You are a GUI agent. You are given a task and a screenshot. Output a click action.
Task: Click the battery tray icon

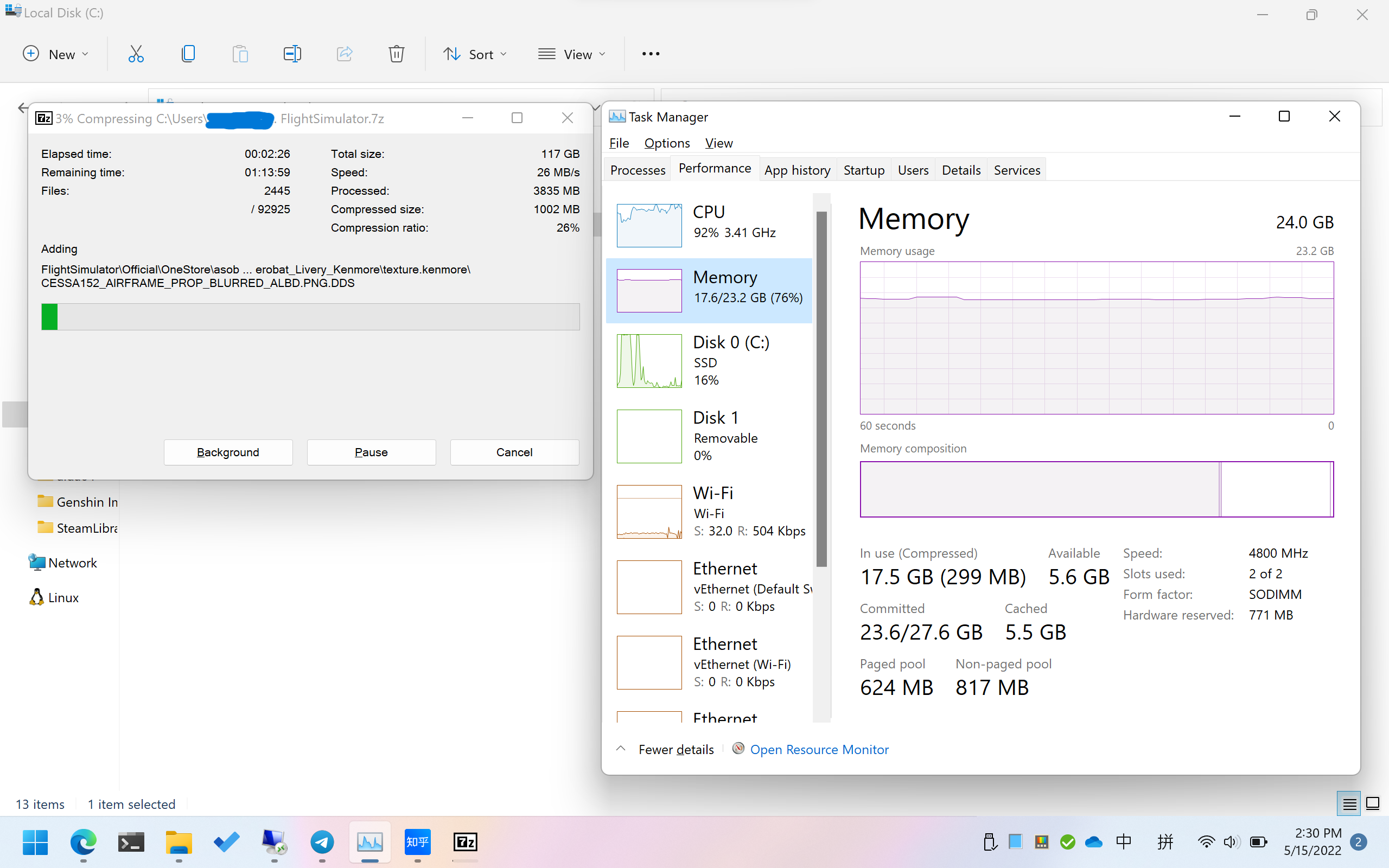(1258, 842)
